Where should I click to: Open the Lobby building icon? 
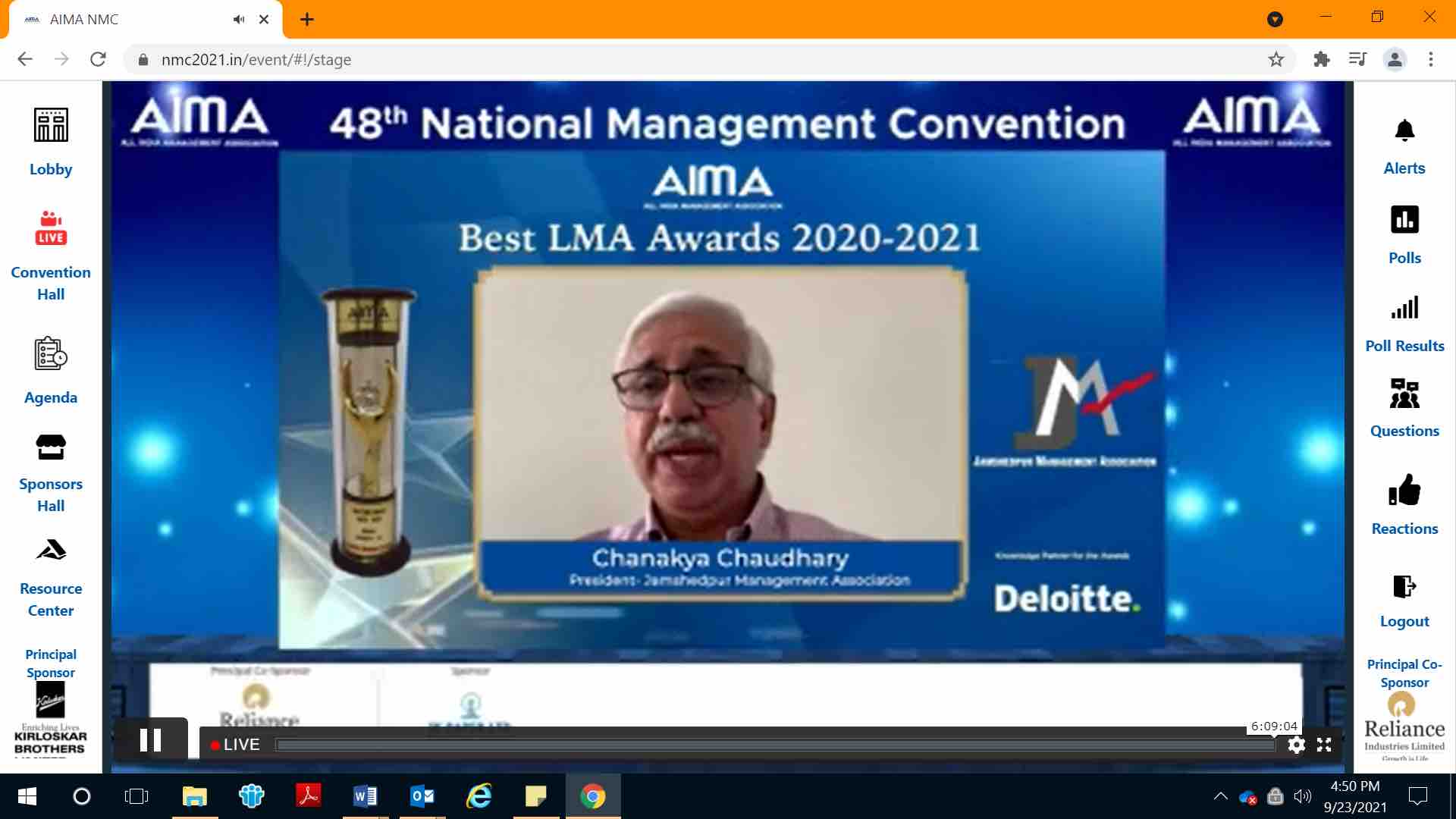(51, 125)
